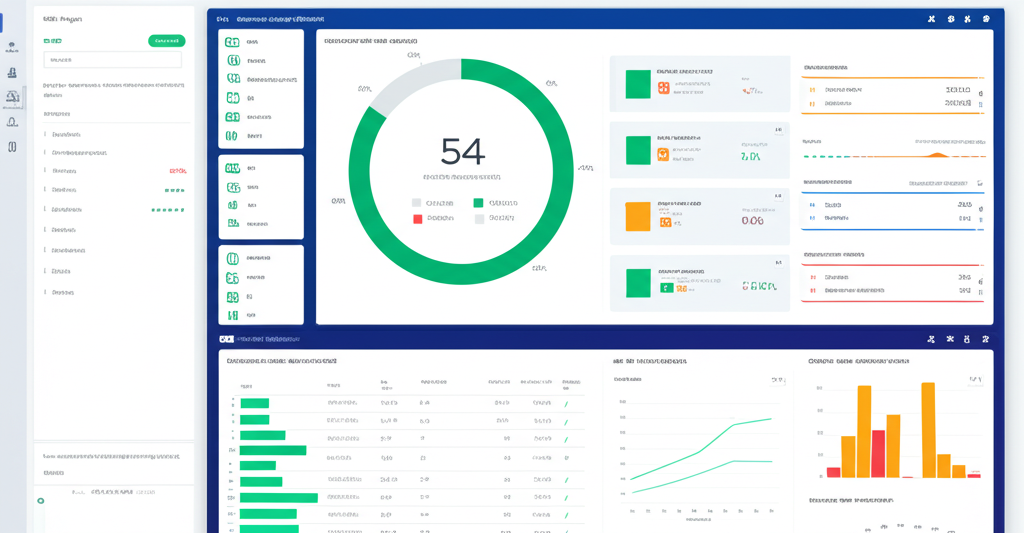Select the "54" value inside the donut chart
1024x533 pixels.
coord(462,152)
